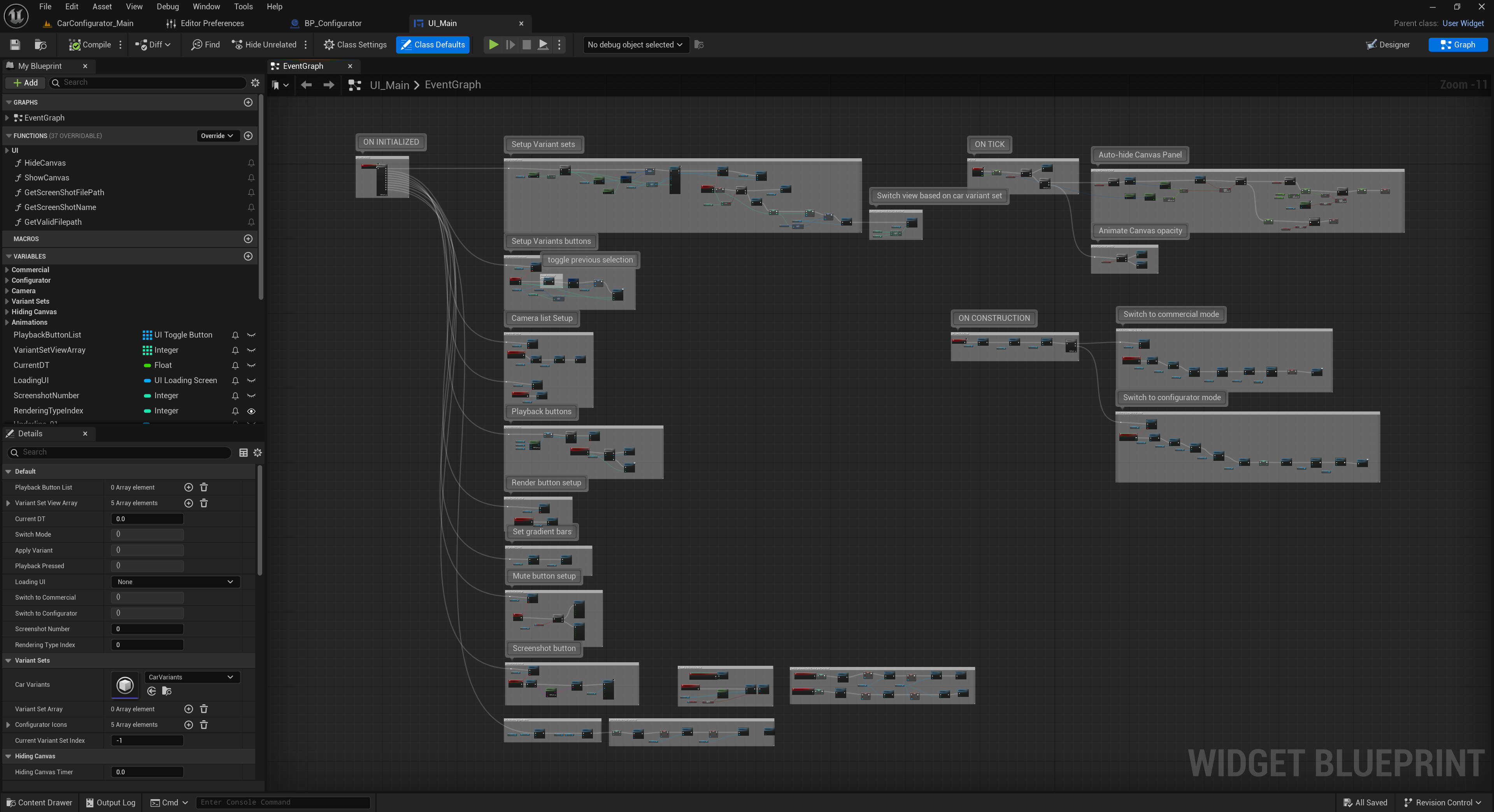This screenshot has height=812, width=1494.
Task: Open the Window menu
Action: point(206,6)
